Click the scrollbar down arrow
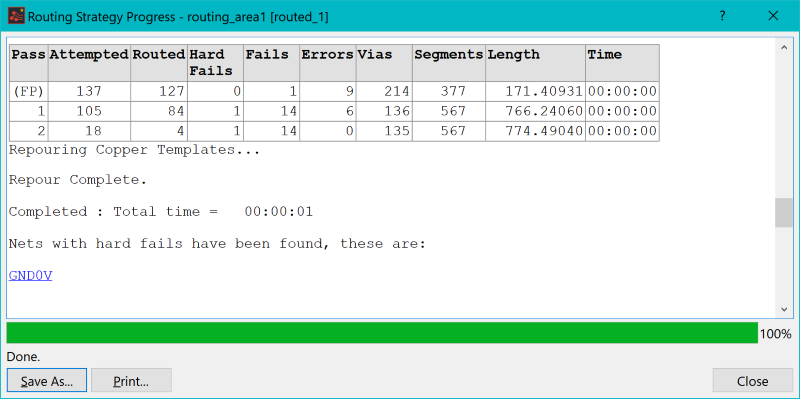 784,309
